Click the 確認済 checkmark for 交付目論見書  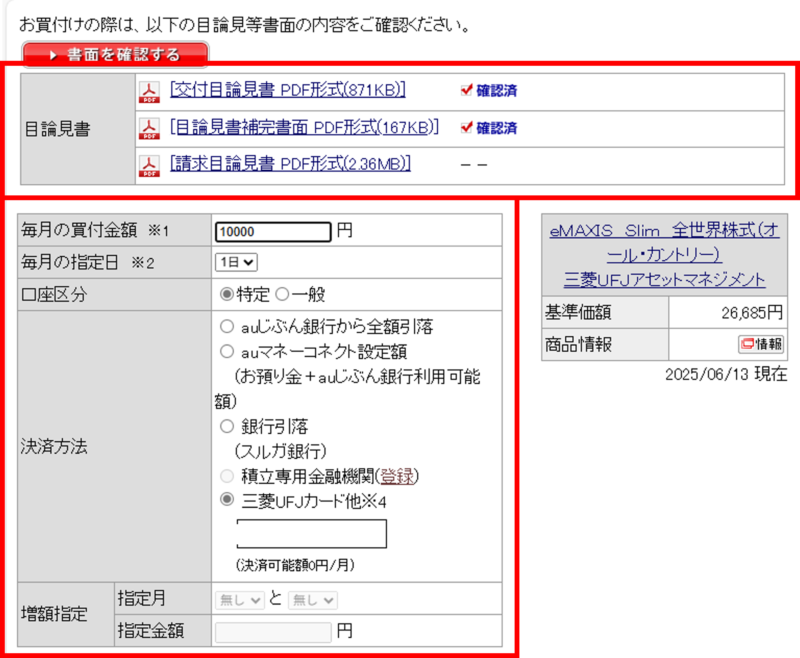point(488,91)
